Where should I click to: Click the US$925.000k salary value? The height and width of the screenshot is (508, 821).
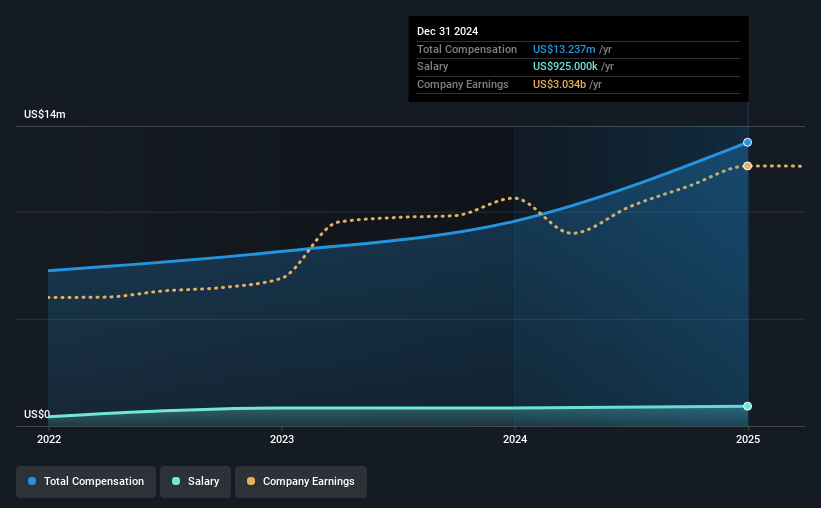[565, 67]
